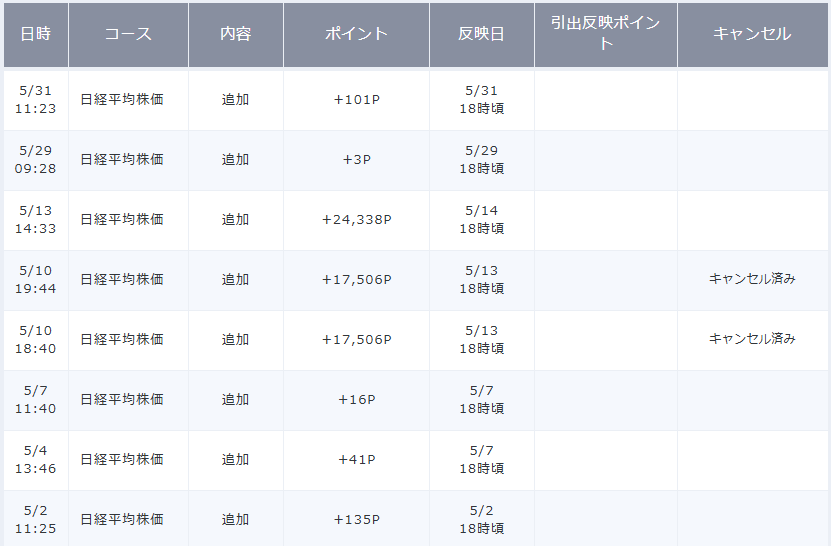Image resolution: width=831 pixels, height=546 pixels.
Task: Click 追加 in the 5/7 row
Action: [235, 400]
